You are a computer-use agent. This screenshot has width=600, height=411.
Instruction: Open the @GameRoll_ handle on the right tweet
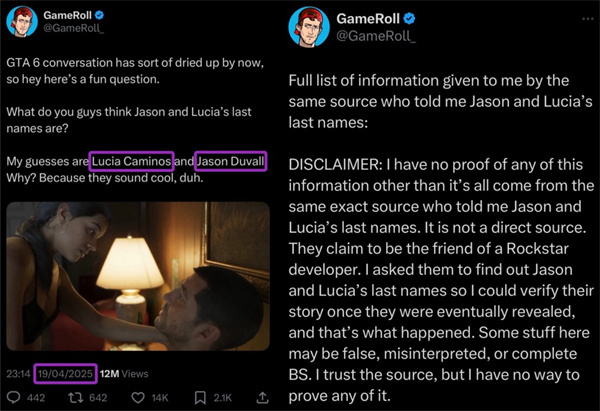(376, 36)
